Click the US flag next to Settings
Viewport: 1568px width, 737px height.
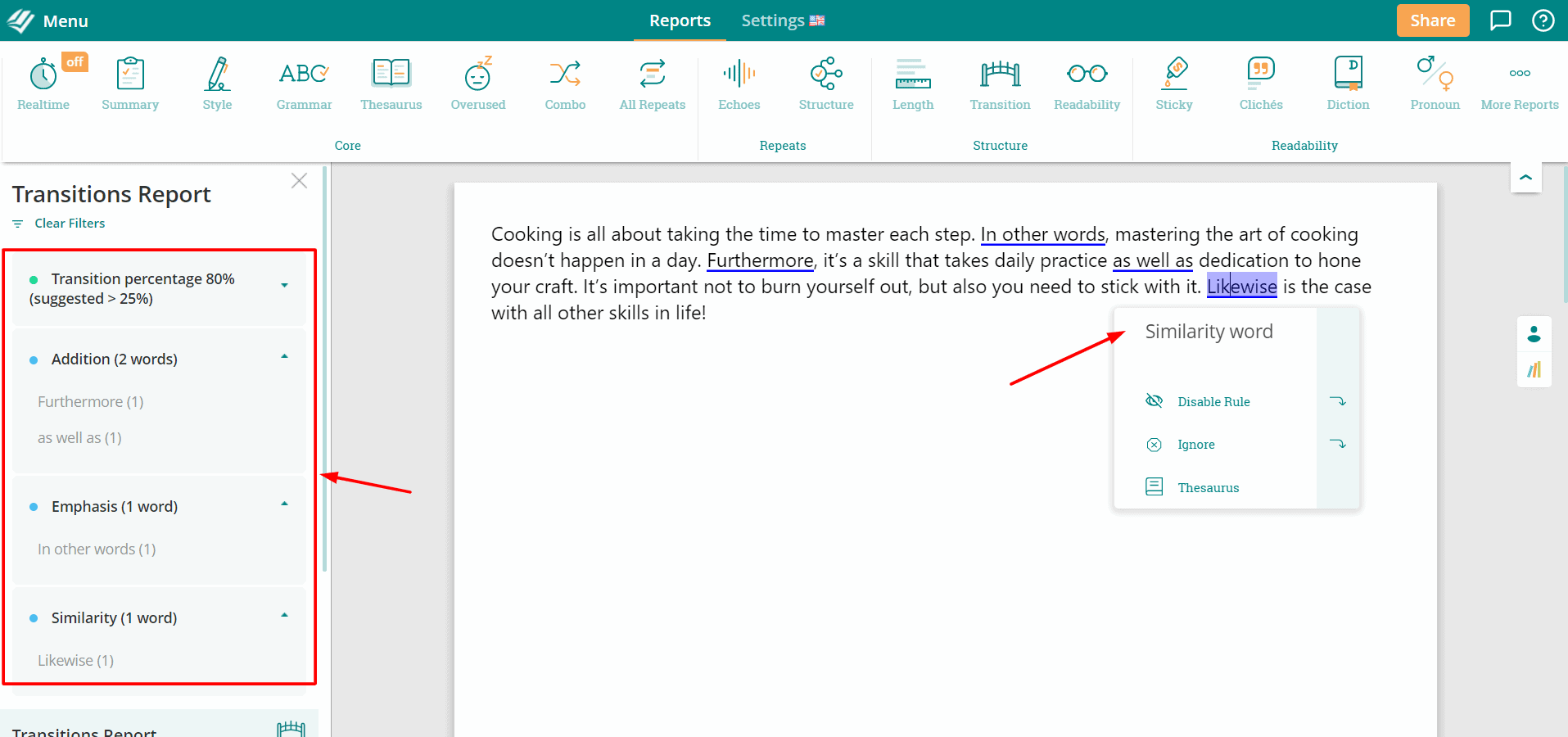tap(817, 20)
